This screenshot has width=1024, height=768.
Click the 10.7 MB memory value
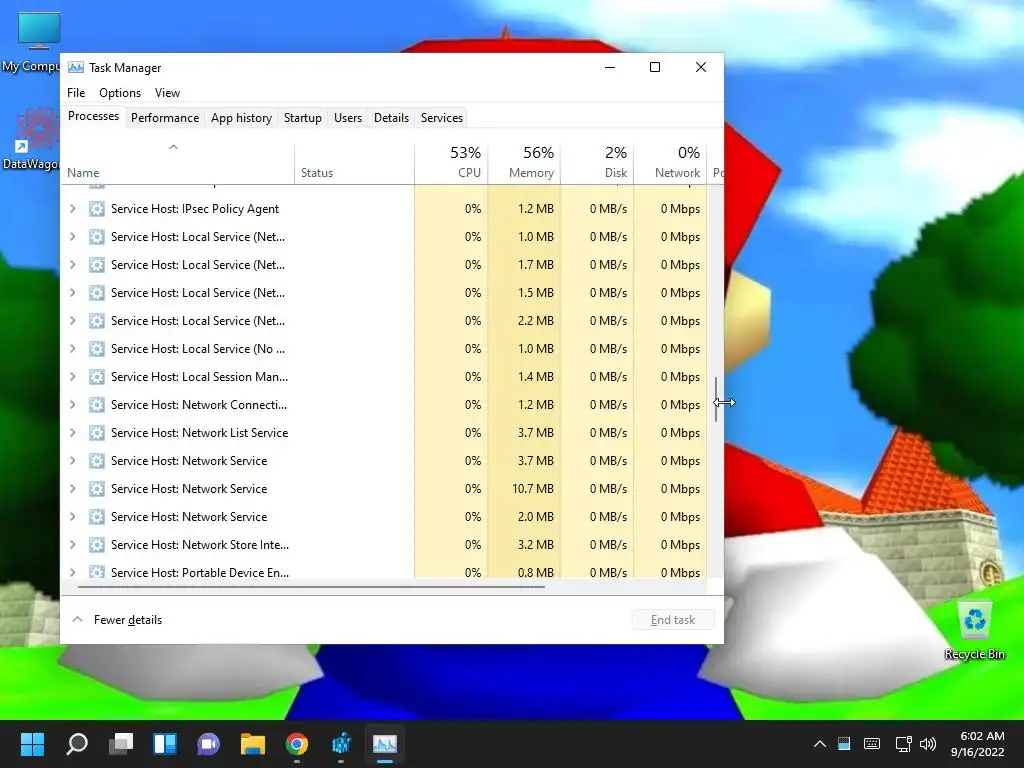click(x=532, y=488)
